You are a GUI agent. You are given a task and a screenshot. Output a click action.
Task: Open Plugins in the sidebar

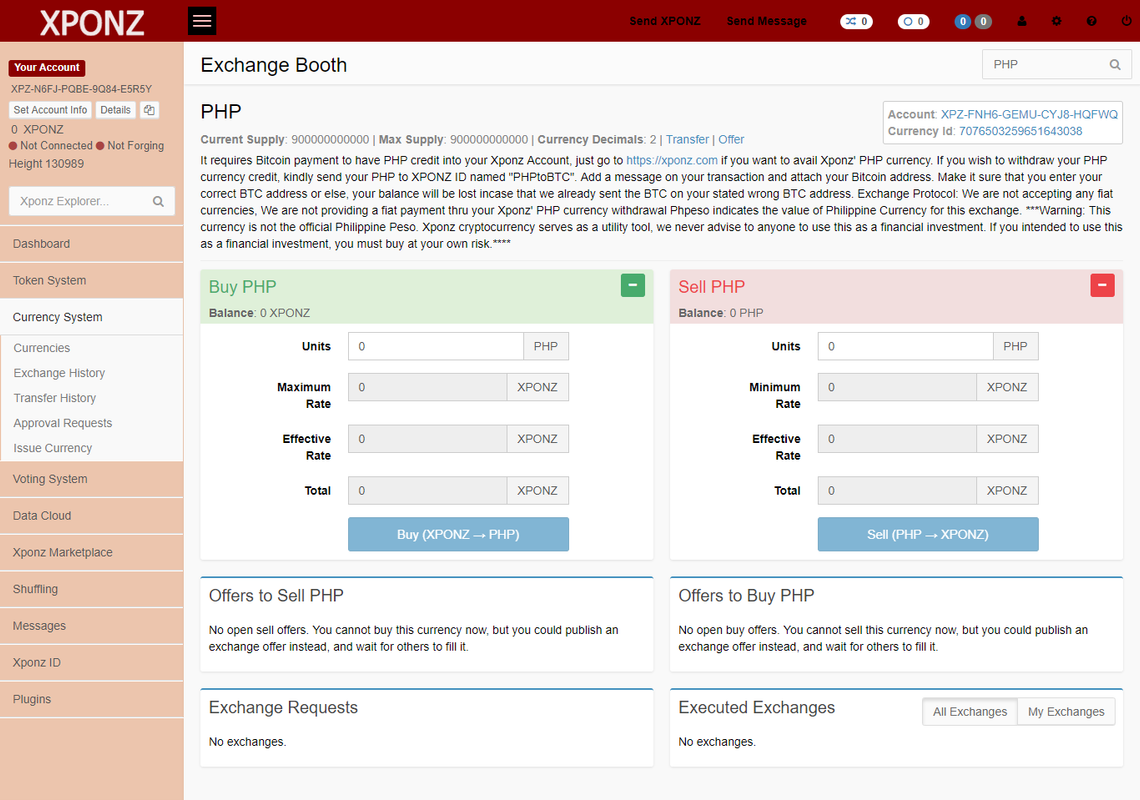[x=92, y=700]
